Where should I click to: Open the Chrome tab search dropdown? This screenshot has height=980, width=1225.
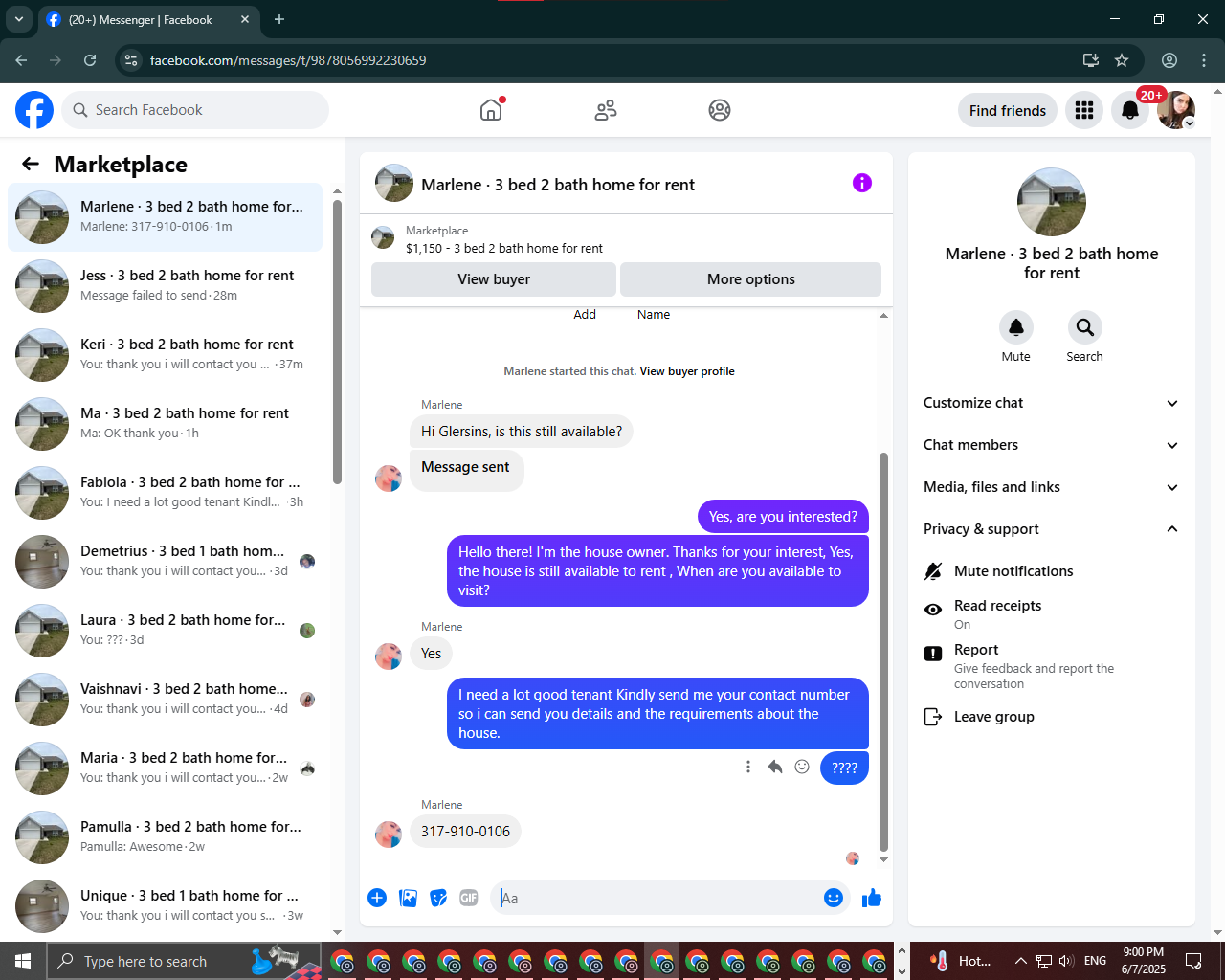19,19
